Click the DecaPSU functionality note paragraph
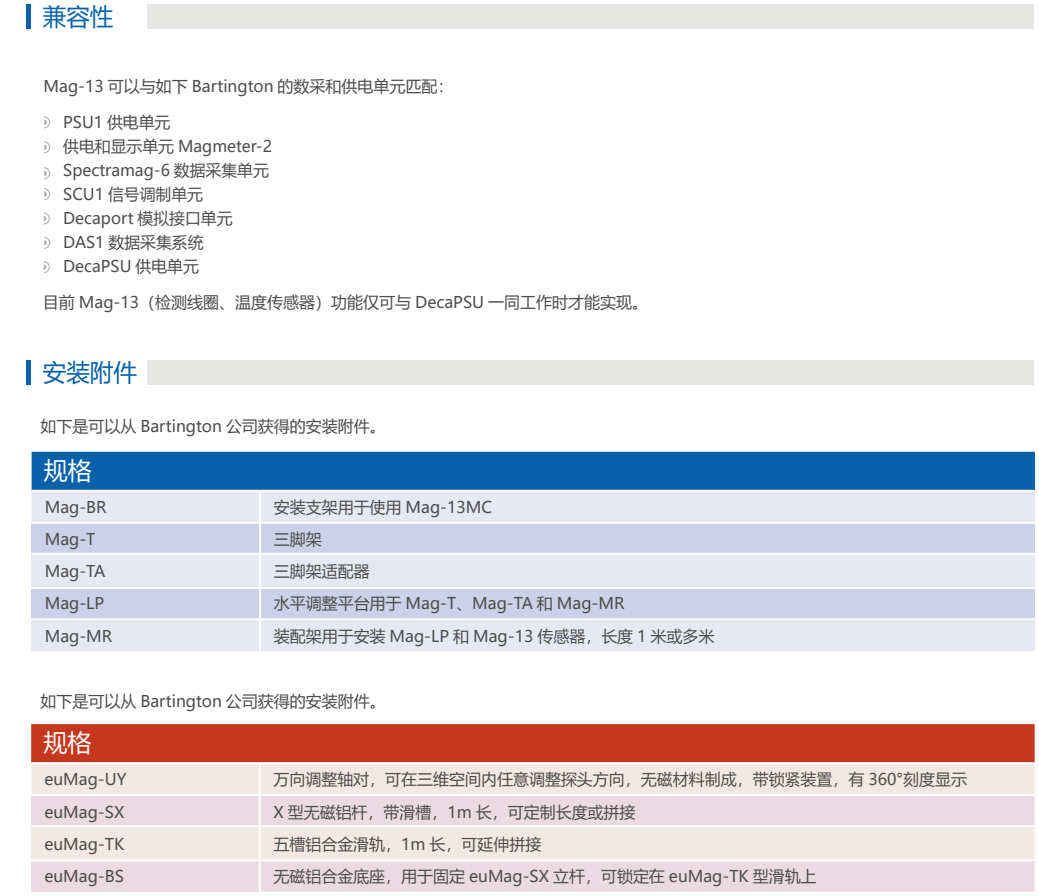Image resolution: width=1039 pixels, height=896 pixels. click(x=341, y=303)
